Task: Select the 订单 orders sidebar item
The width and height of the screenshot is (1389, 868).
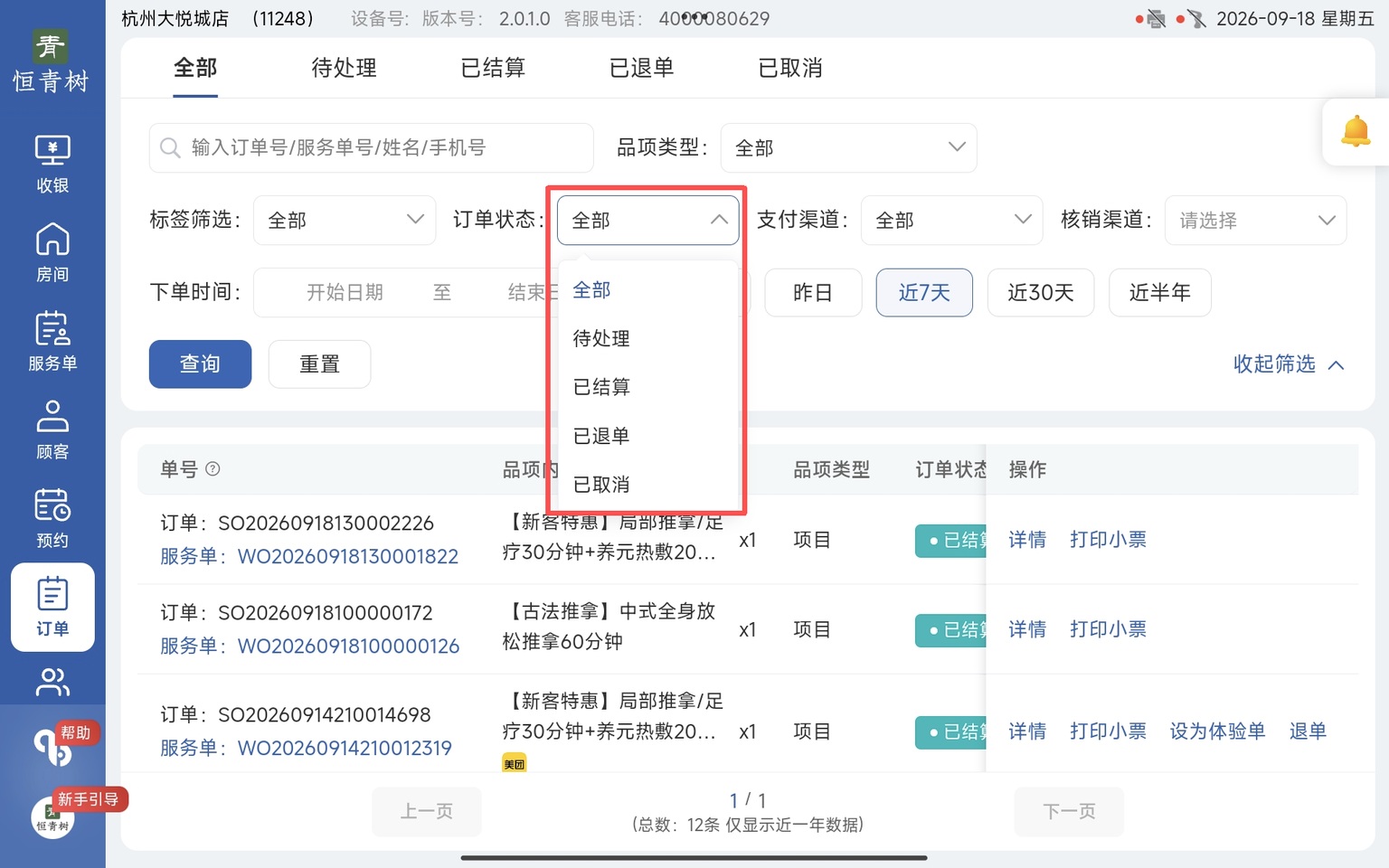Action: [52, 607]
